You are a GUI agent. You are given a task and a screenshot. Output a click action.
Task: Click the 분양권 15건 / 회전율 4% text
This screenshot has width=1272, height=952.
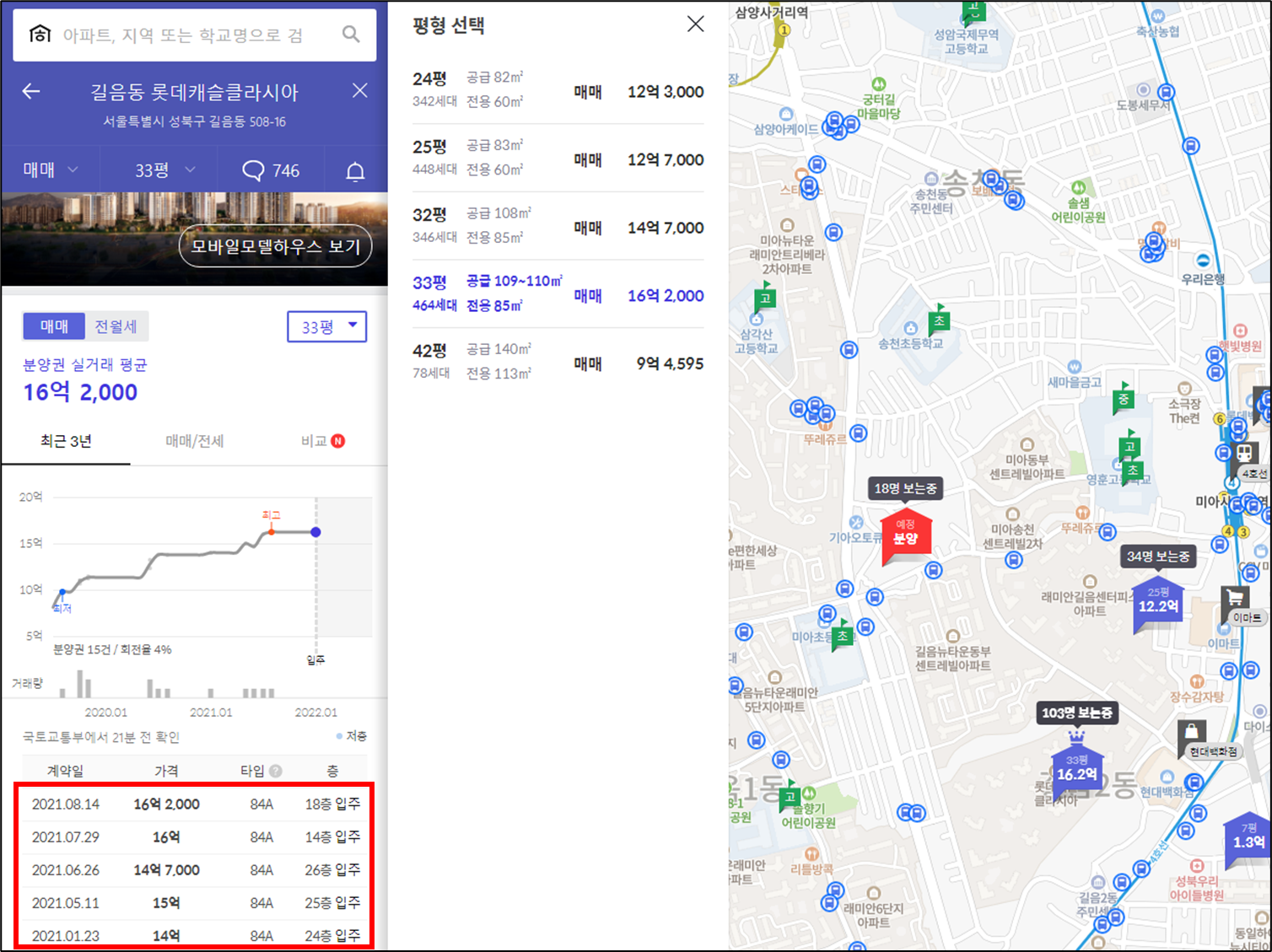[112, 649]
